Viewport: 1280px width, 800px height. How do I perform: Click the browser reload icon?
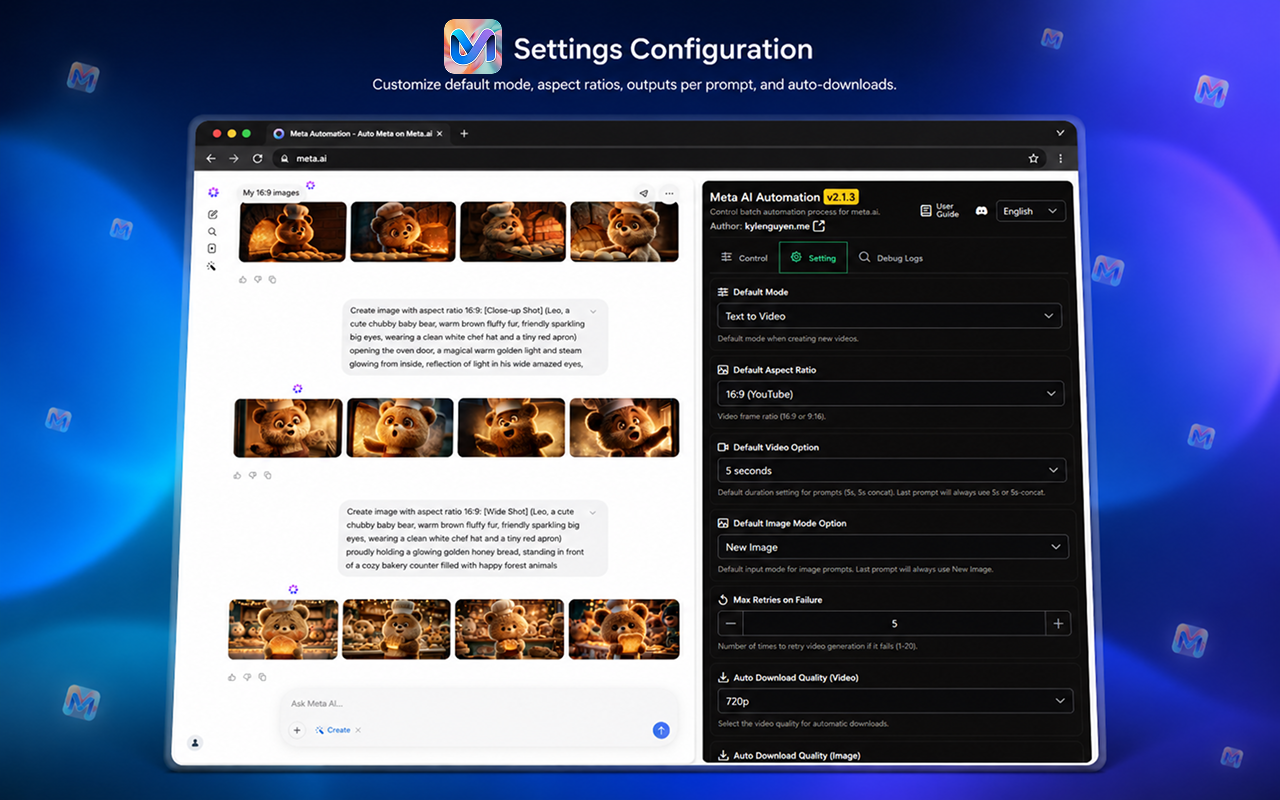tap(257, 158)
